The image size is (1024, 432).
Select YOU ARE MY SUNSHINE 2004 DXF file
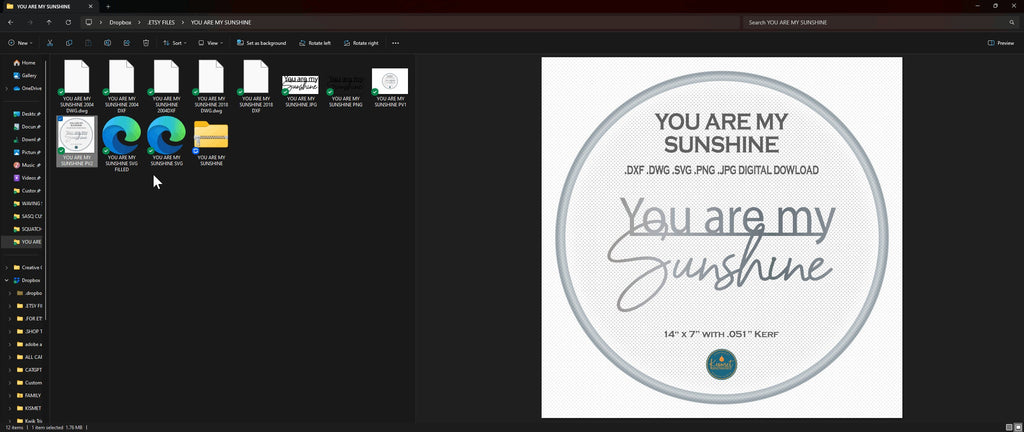[x=121, y=84]
